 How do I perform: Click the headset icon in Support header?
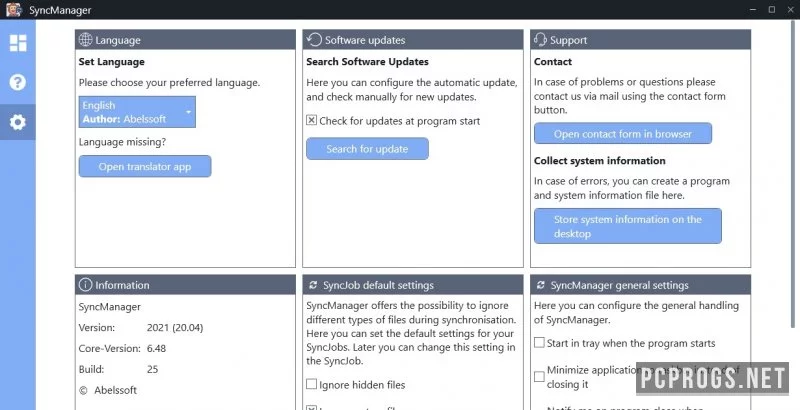click(x=540, y=40)
